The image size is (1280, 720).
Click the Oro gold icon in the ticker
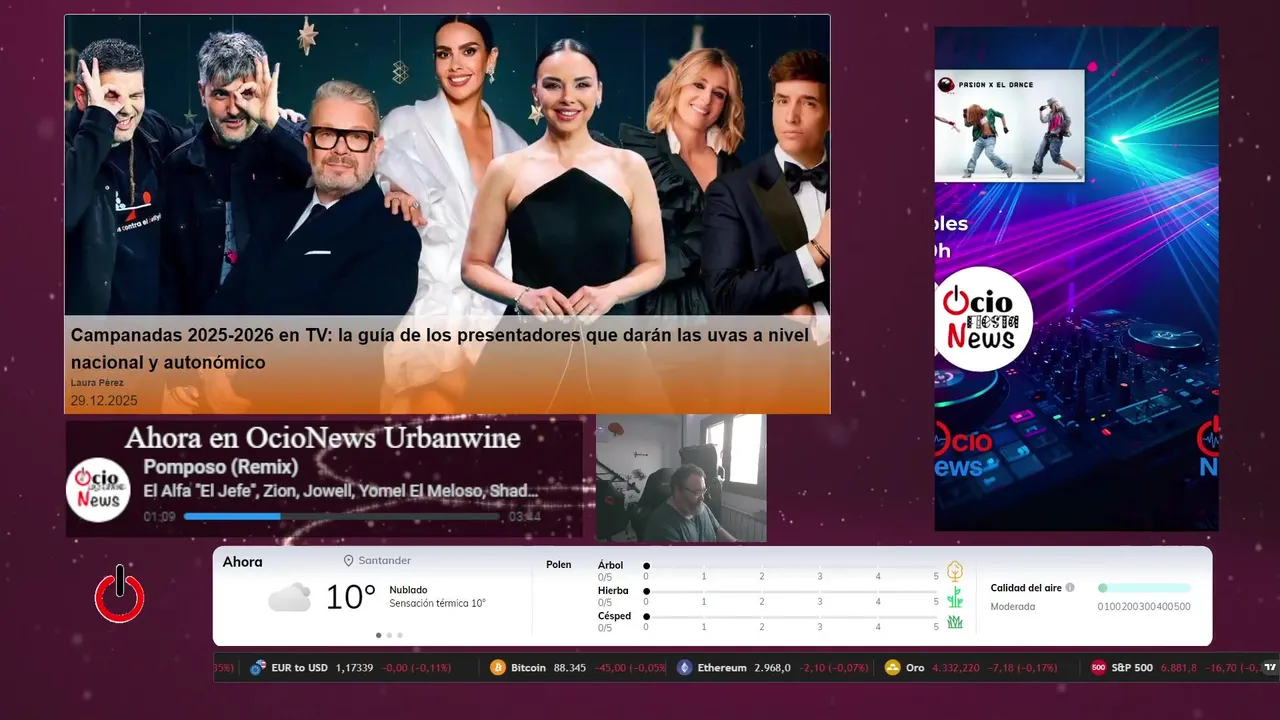[x=893, y=667]
